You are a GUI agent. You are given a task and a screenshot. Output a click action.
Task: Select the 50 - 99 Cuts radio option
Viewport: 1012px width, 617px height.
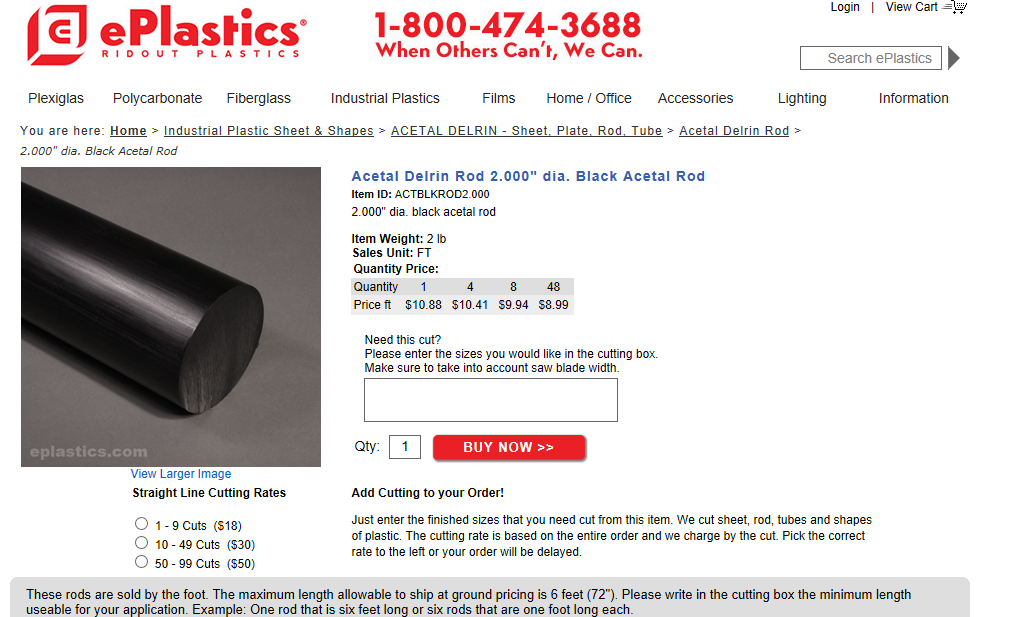[141, 561]
